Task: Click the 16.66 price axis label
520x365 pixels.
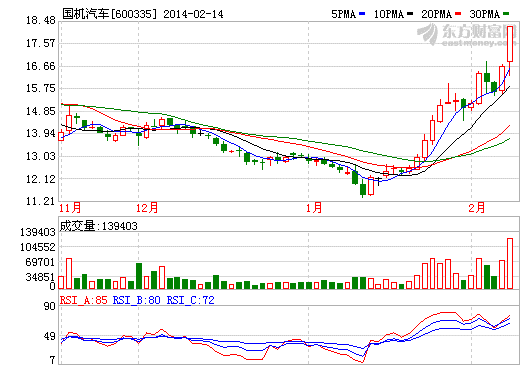Action: tap(41, 66)
